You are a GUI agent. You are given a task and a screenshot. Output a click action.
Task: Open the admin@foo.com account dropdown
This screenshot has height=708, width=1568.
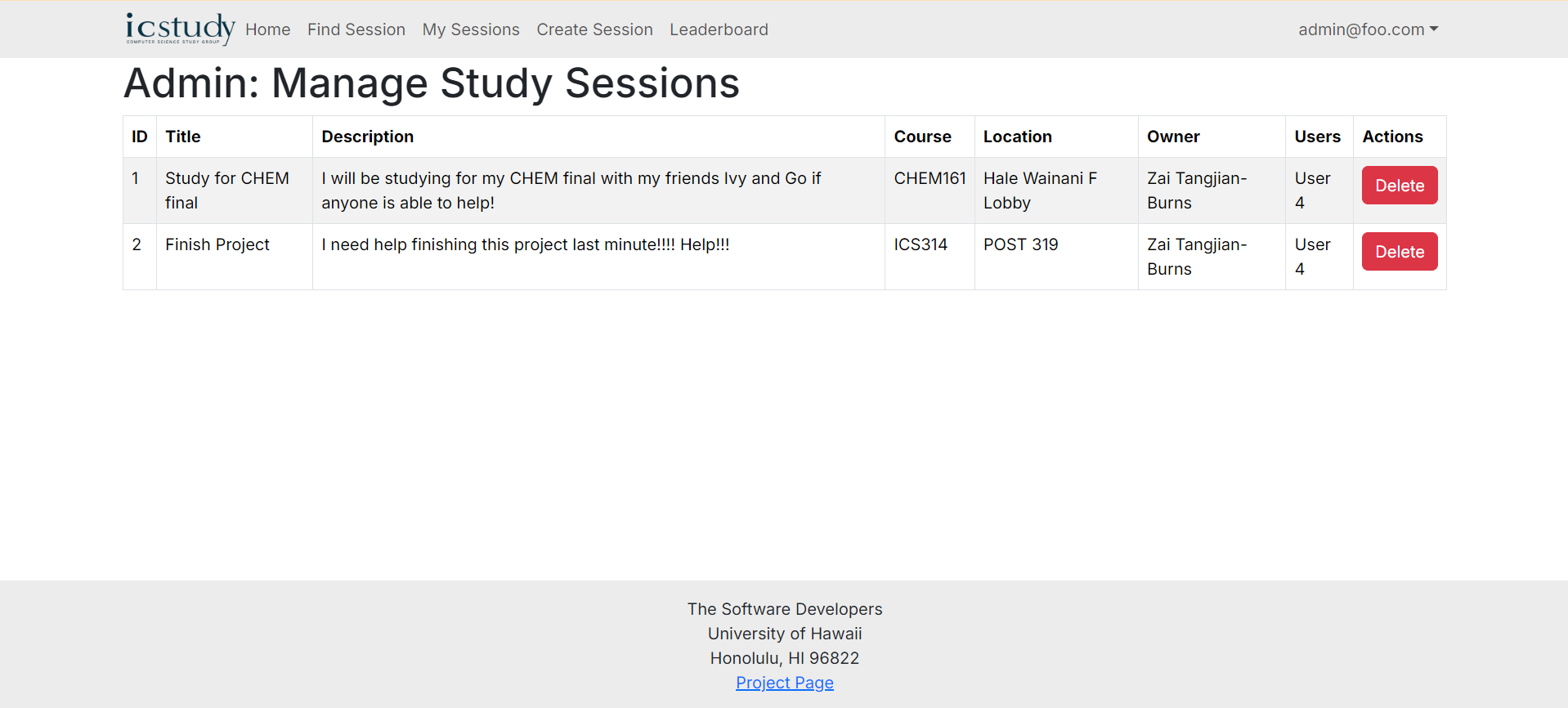(1368, 29)
